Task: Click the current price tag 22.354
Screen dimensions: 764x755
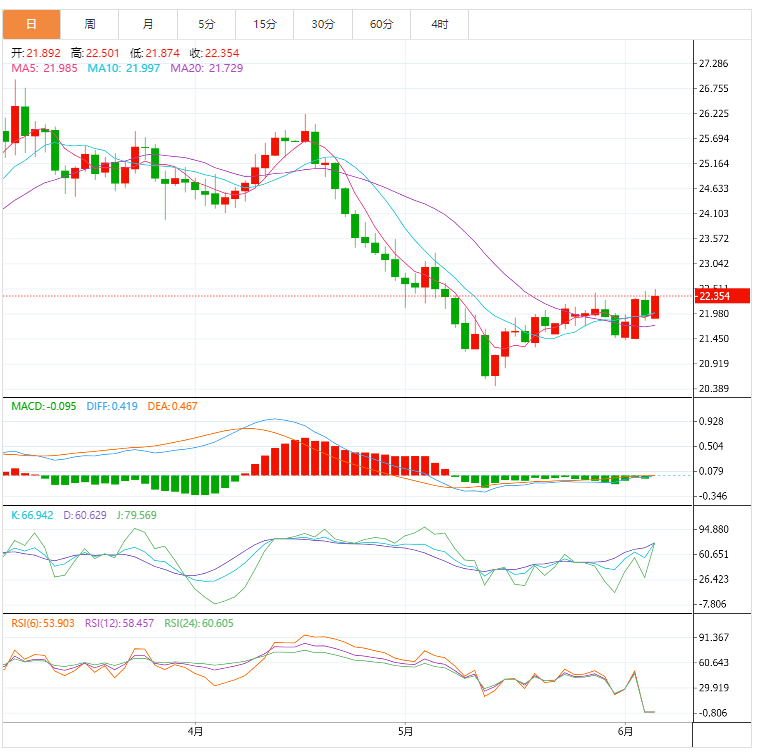Action: click(x=722, y=296)
